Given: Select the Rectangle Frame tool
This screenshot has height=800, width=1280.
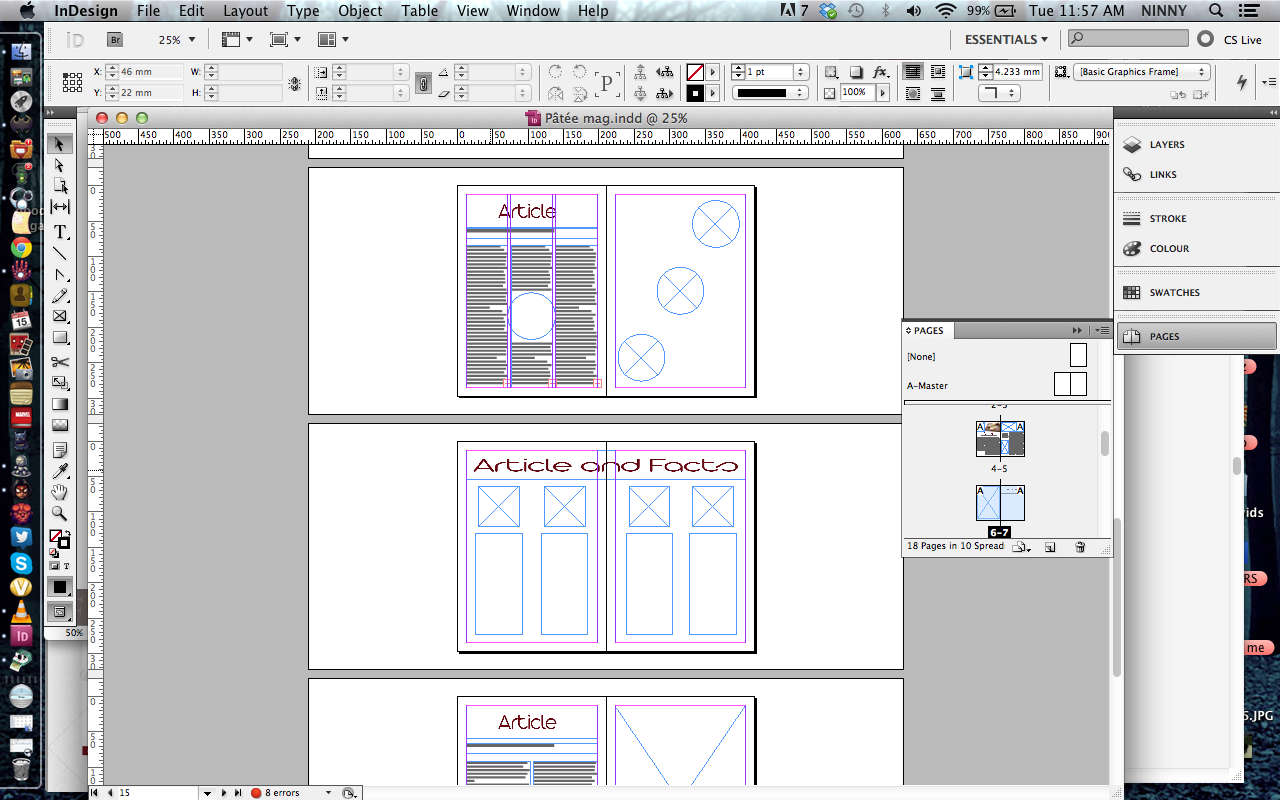Looking at the screenshot, I should 60,316.
